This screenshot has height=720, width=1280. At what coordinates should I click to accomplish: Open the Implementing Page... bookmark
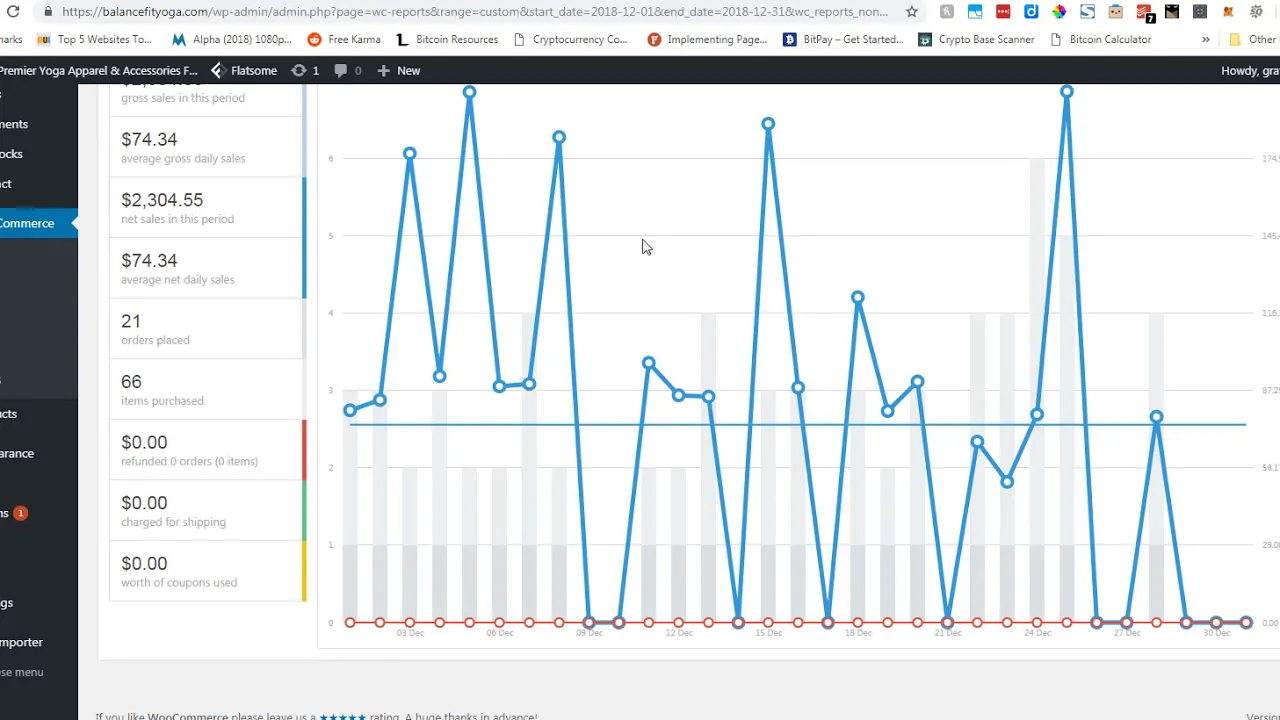[708, 40]
